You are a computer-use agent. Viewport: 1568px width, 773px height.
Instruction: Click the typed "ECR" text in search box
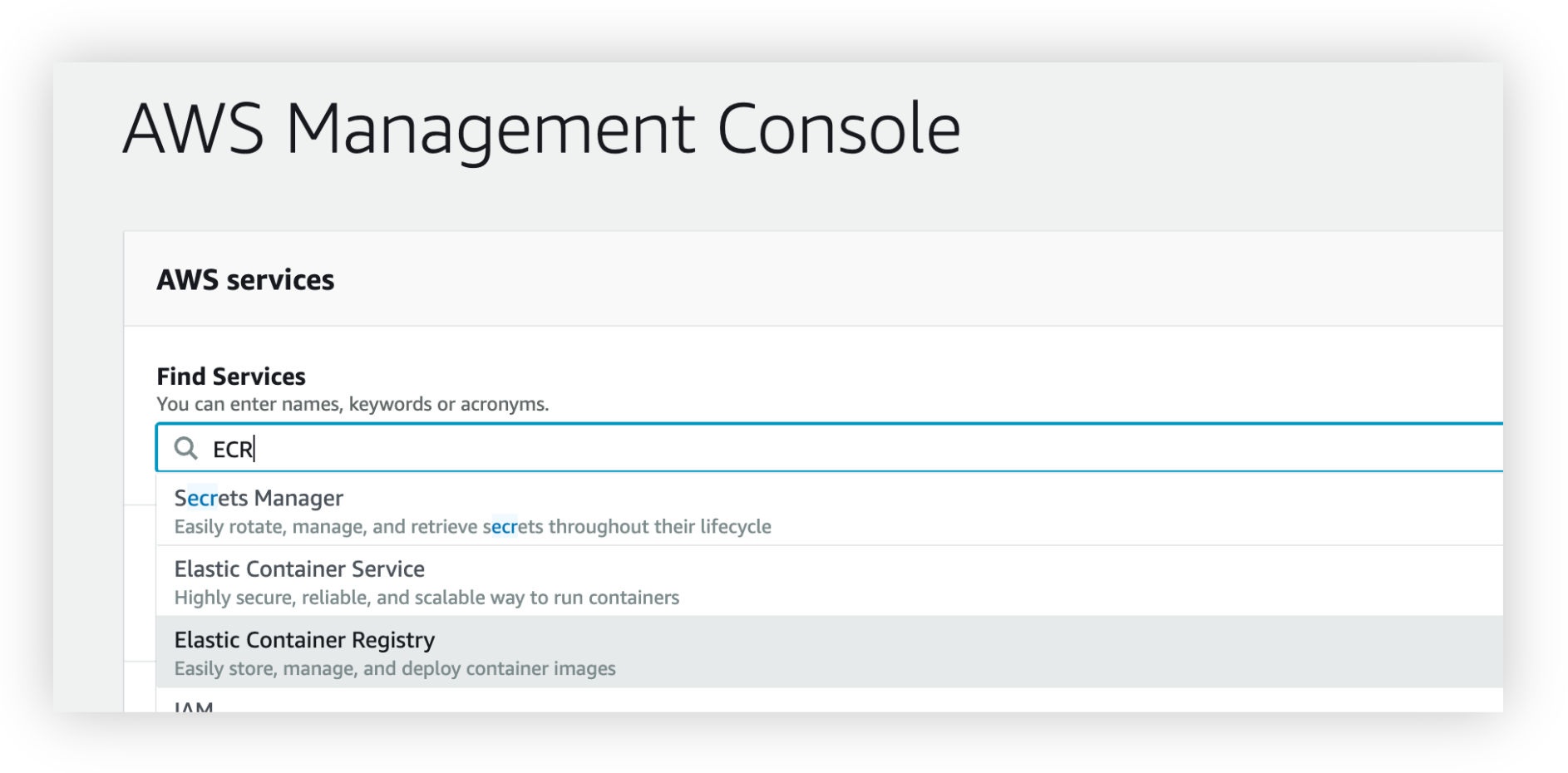pyautogui.click(x=233, y=450)
